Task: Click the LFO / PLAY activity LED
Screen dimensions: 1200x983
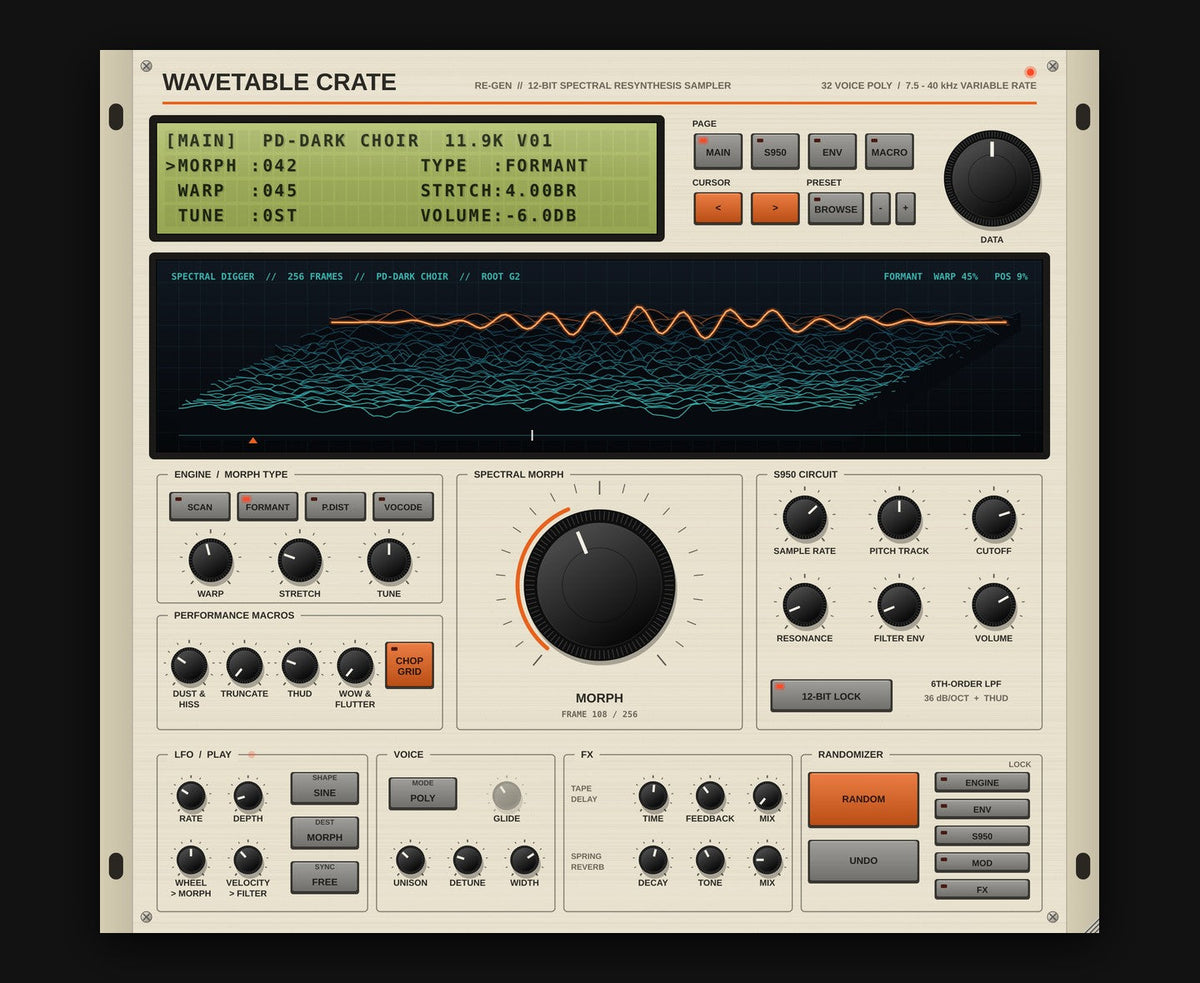Action: [x=251, y=754]
